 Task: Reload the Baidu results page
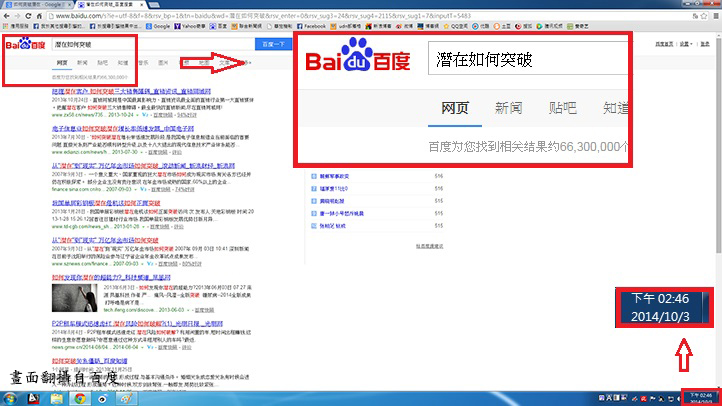coord(28,16)
